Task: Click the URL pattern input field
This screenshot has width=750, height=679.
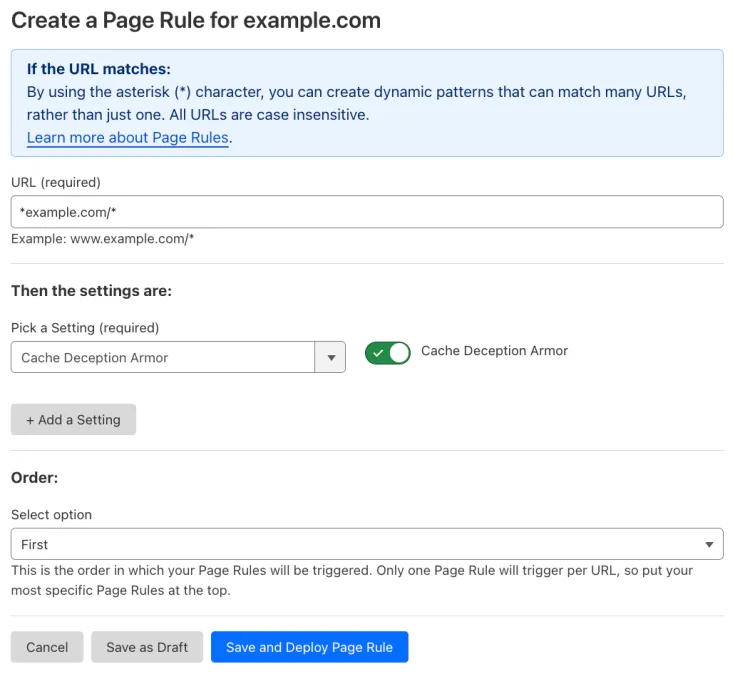Action: pyautogui.click(x=366, y=212)
